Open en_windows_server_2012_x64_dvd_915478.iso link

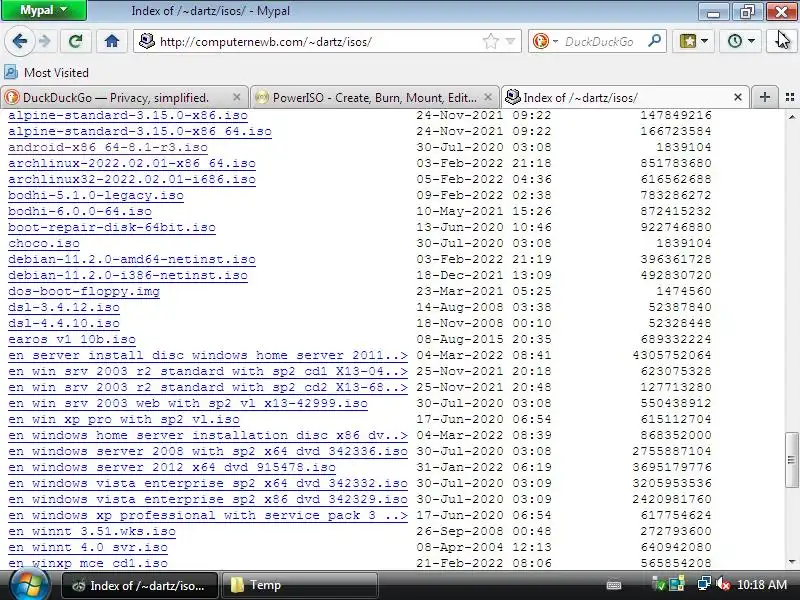click(x=172, y=467)
